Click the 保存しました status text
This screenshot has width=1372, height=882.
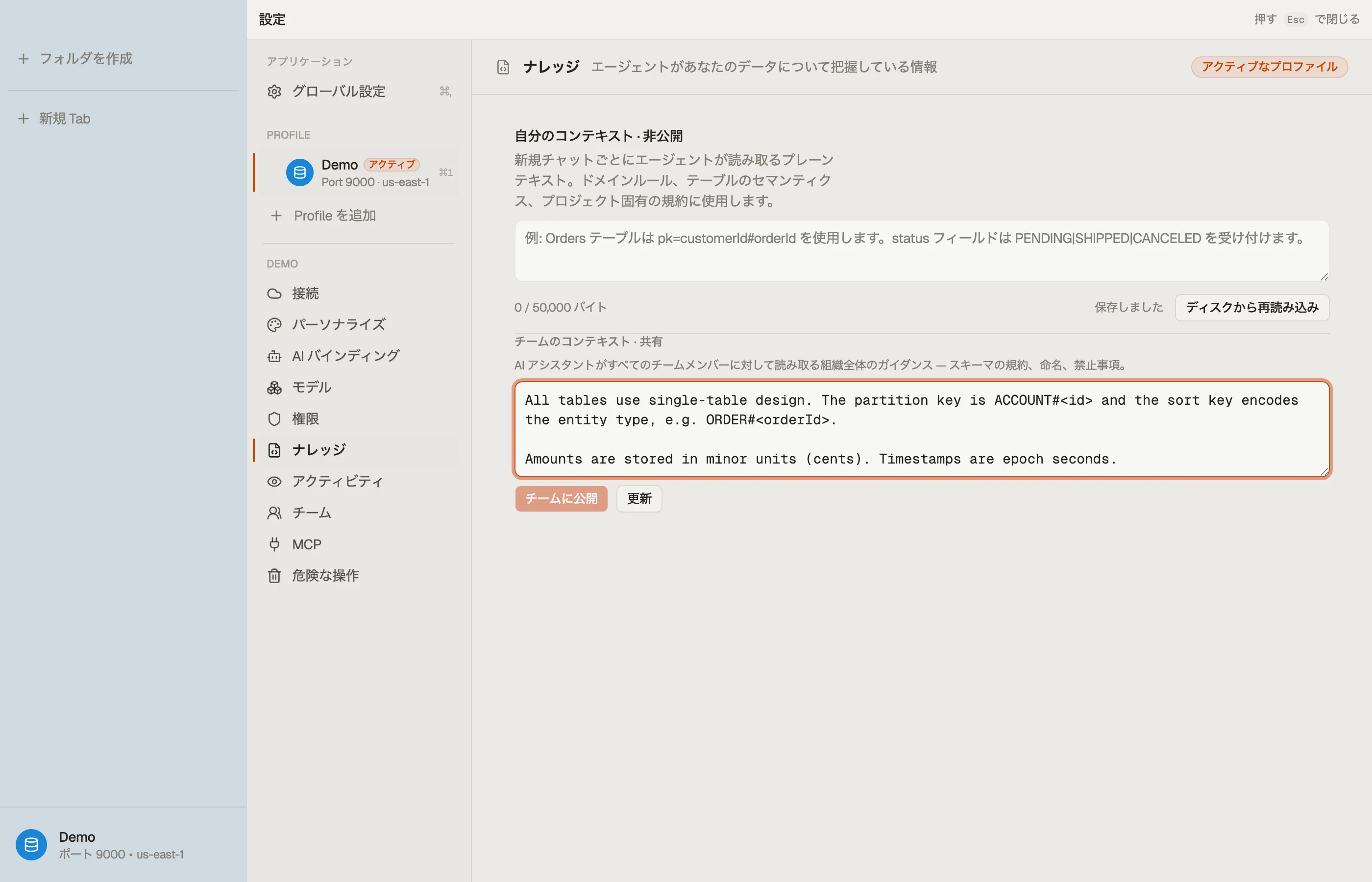(1128, 308)
